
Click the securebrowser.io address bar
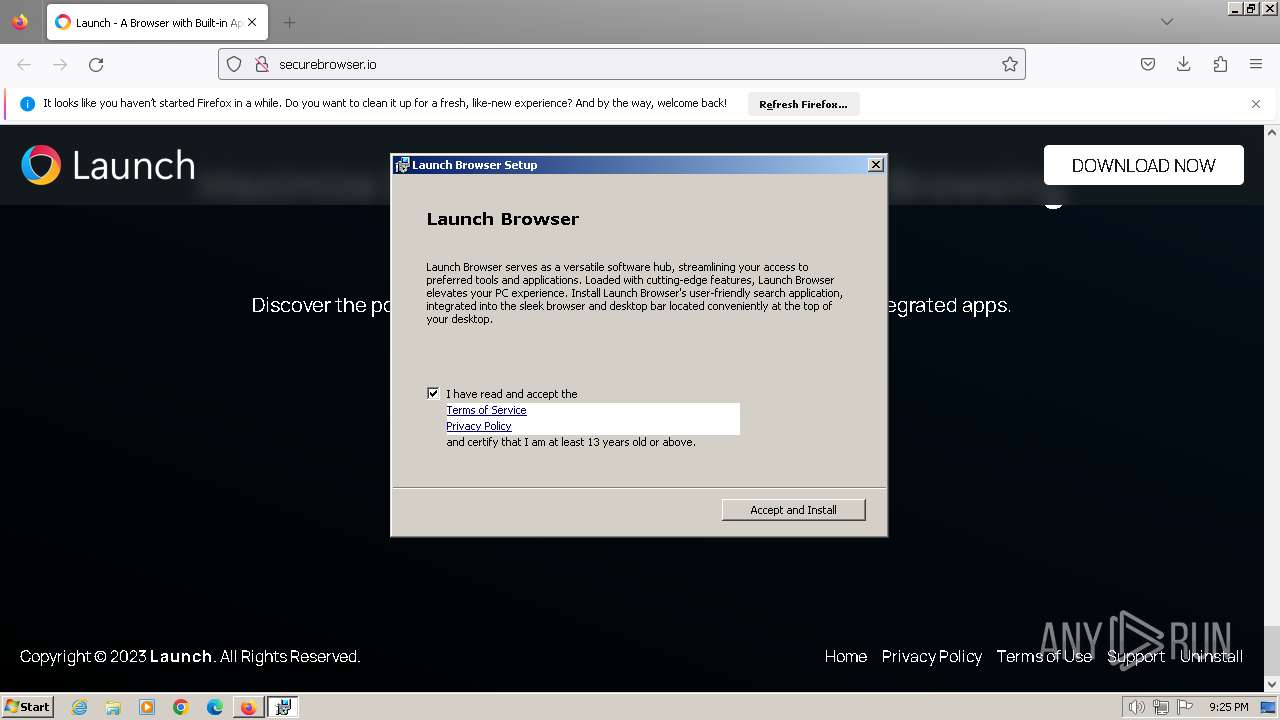(622, 64)
